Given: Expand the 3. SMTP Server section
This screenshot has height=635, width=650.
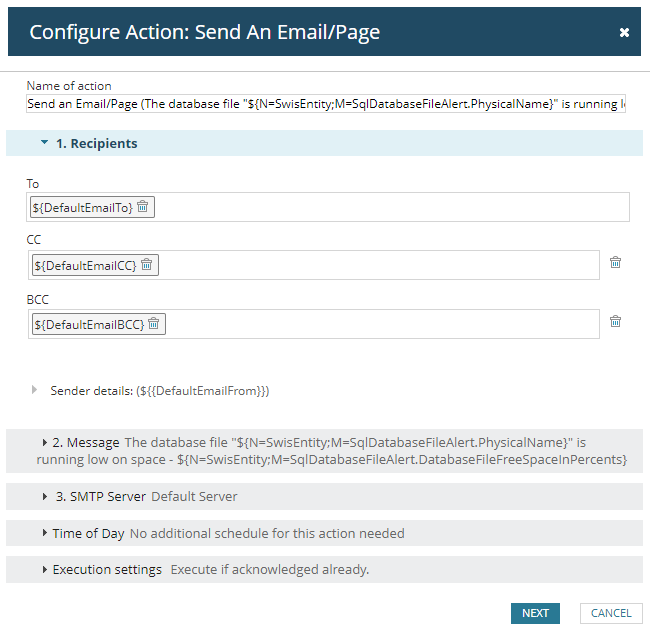Looking at the screenshot, I should (x=45, y=496).
